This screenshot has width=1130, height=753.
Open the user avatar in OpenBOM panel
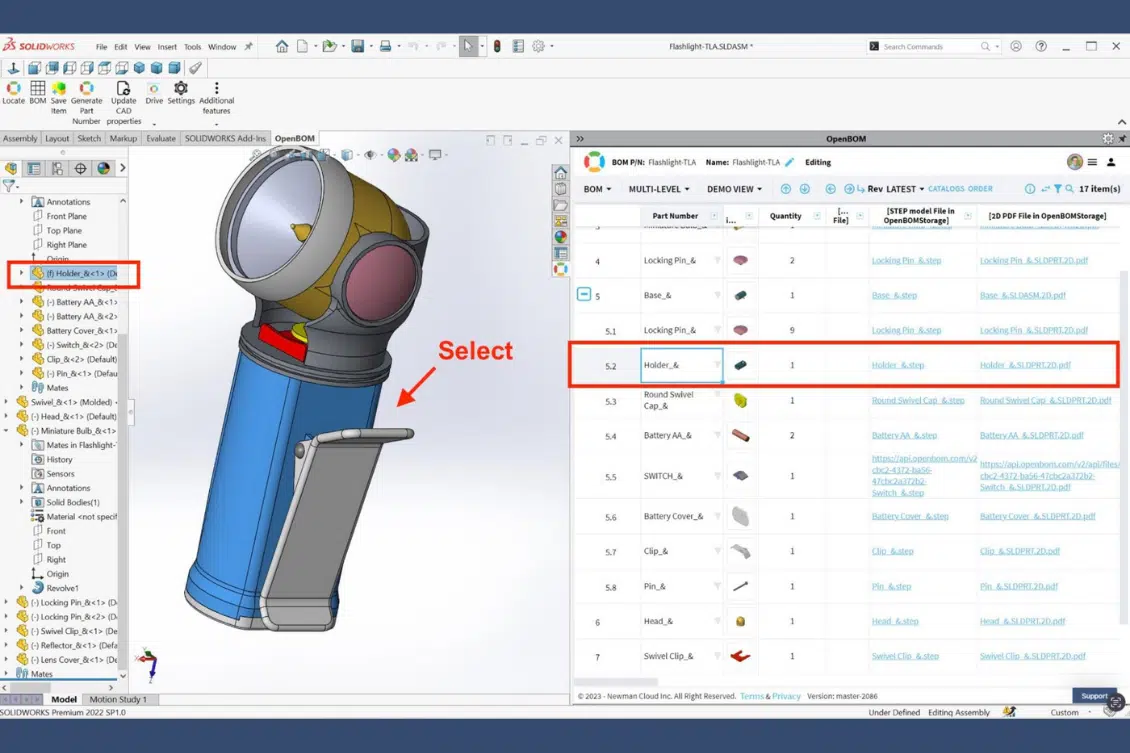[1075, 162]
